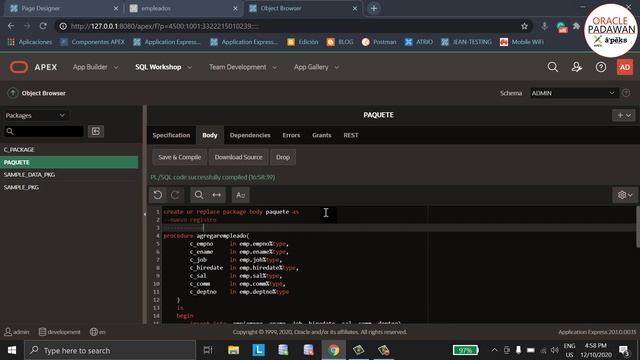640x360 pixels.
Task: Open the Errors tab
Action: [291, 135]
